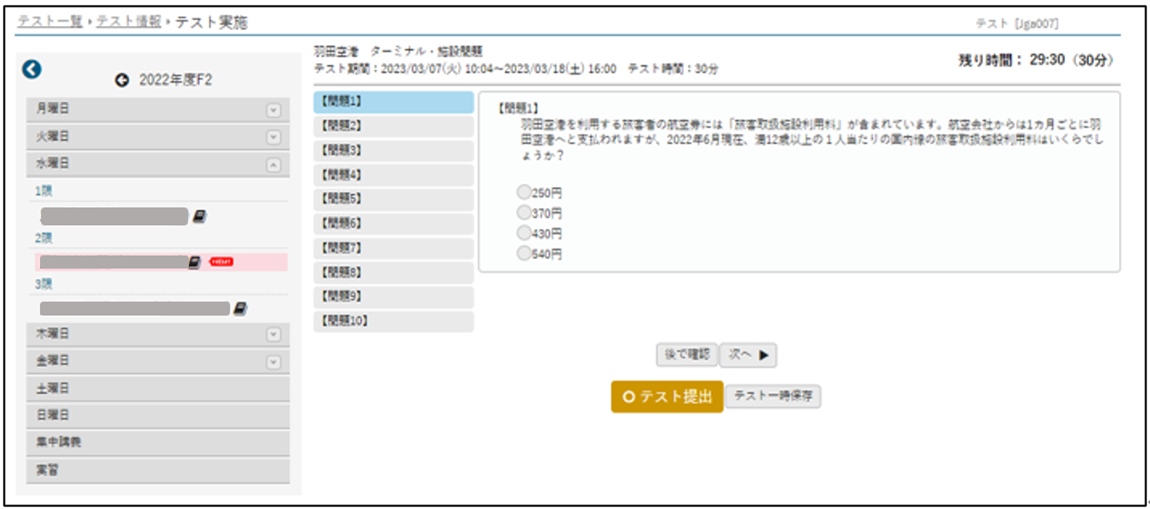Choose the 540円 radio button
The image size is (1150, 509).
(523, 254)
